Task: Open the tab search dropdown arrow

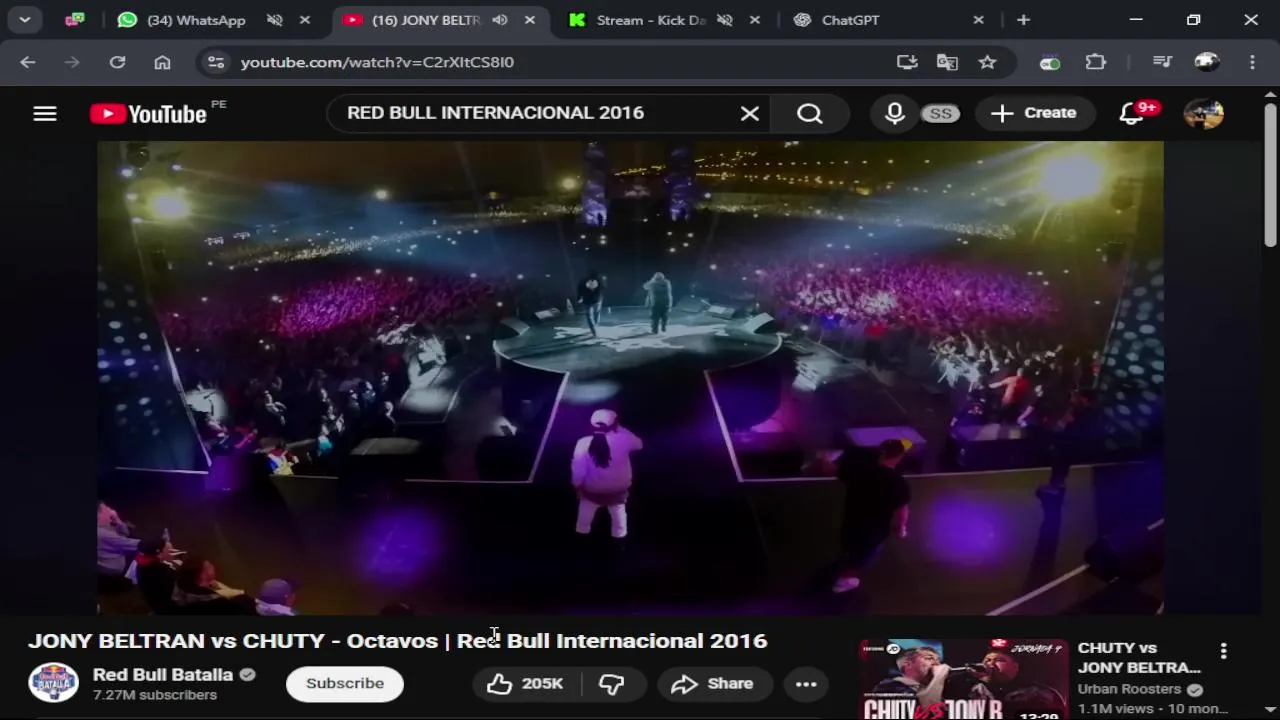Action: tap(24, 20)
